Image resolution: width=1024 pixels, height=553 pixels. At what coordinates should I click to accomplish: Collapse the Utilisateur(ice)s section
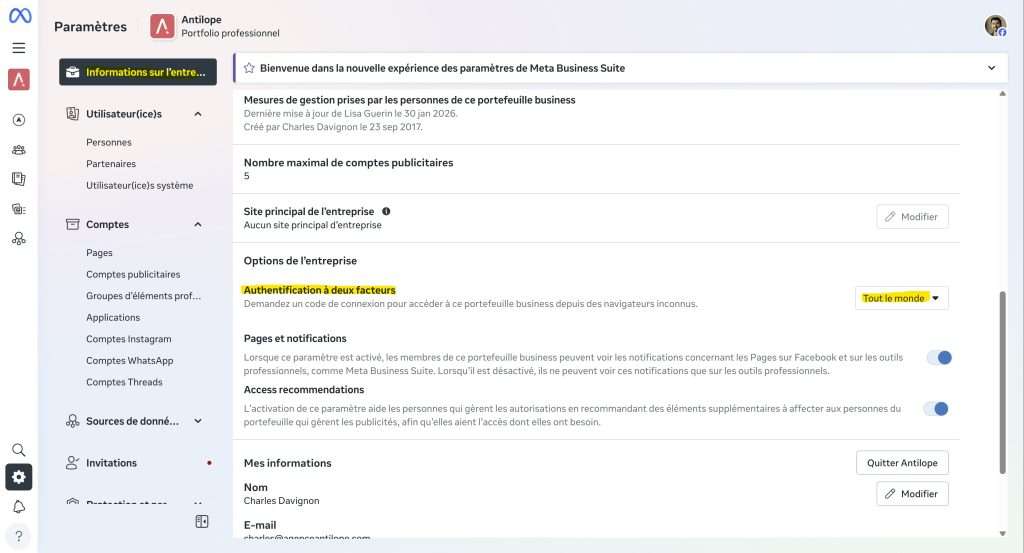(x=198, y=114)
